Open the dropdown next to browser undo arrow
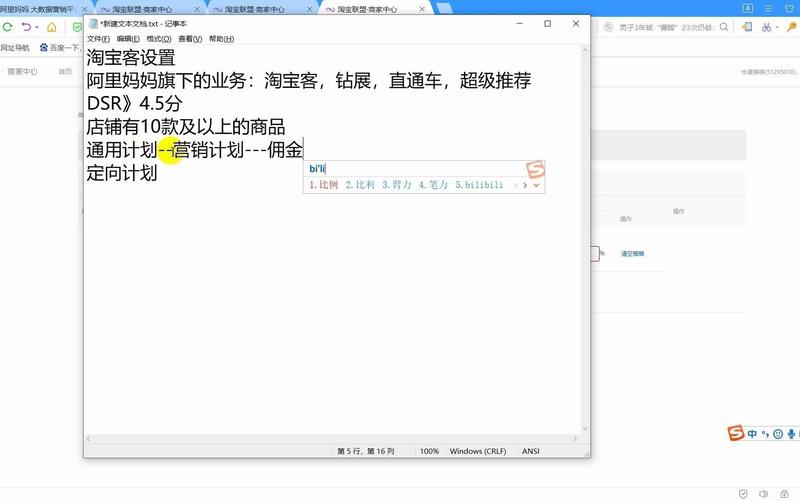The width and height of the screenshot is (800, 500). (37, 28)
